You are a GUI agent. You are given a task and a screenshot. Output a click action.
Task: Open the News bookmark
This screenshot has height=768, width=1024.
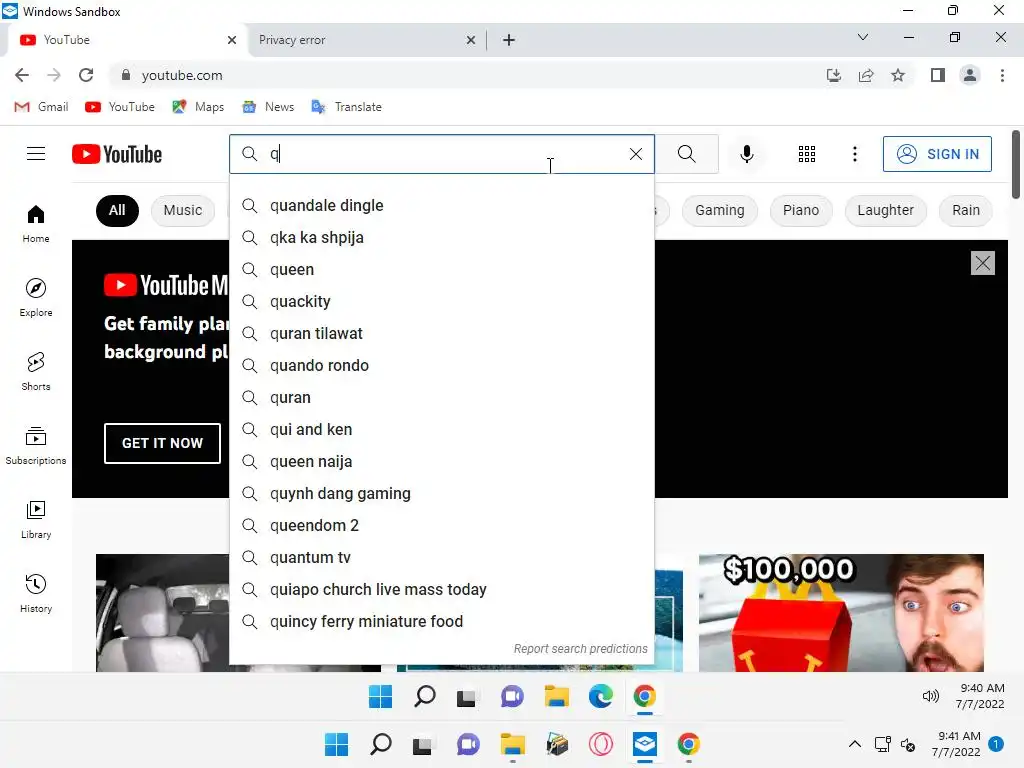click(x=268, y=106)
